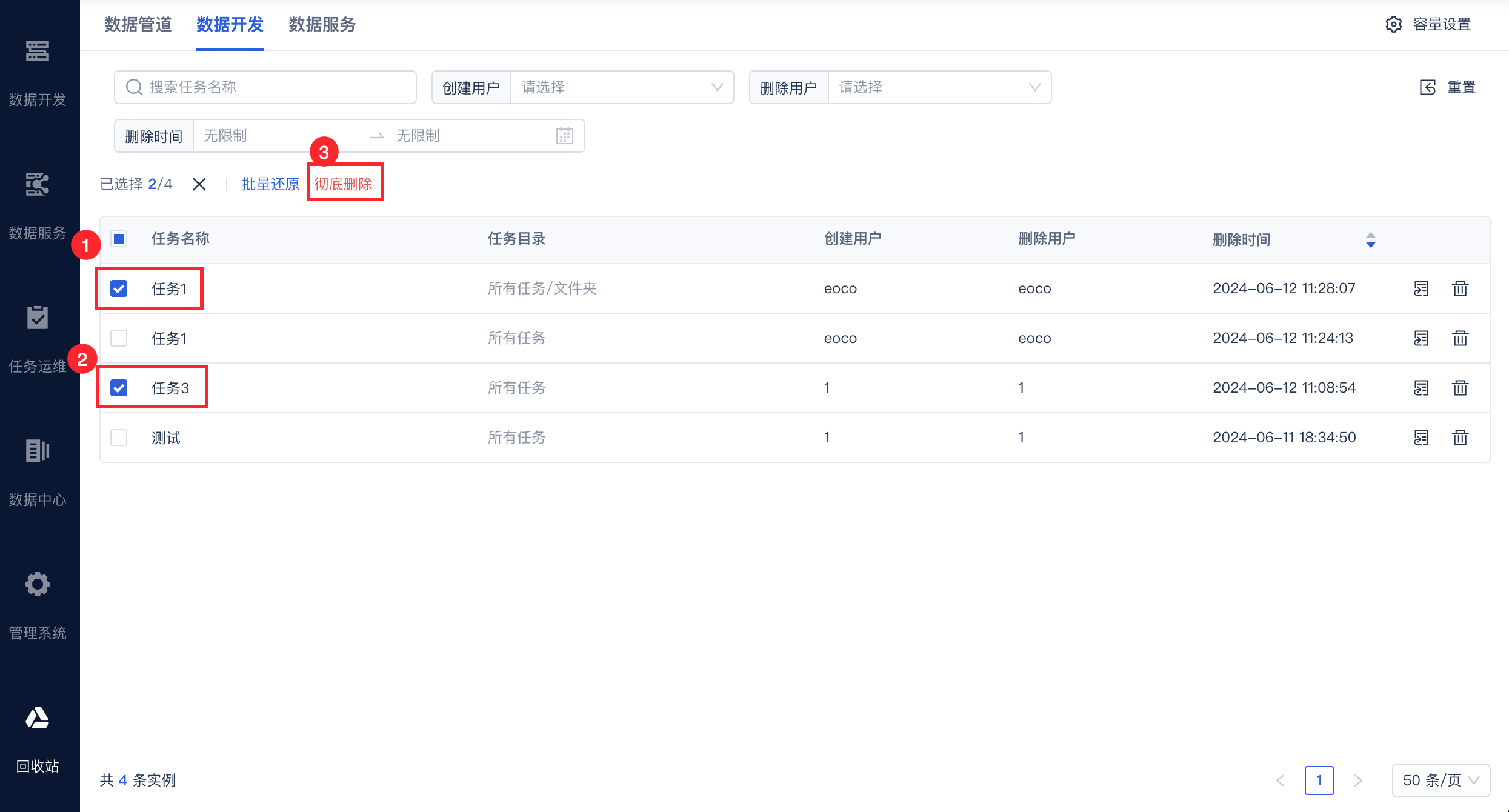Expand the 删除用户 dropdown

pyautogui.click(x=939, y=87)
